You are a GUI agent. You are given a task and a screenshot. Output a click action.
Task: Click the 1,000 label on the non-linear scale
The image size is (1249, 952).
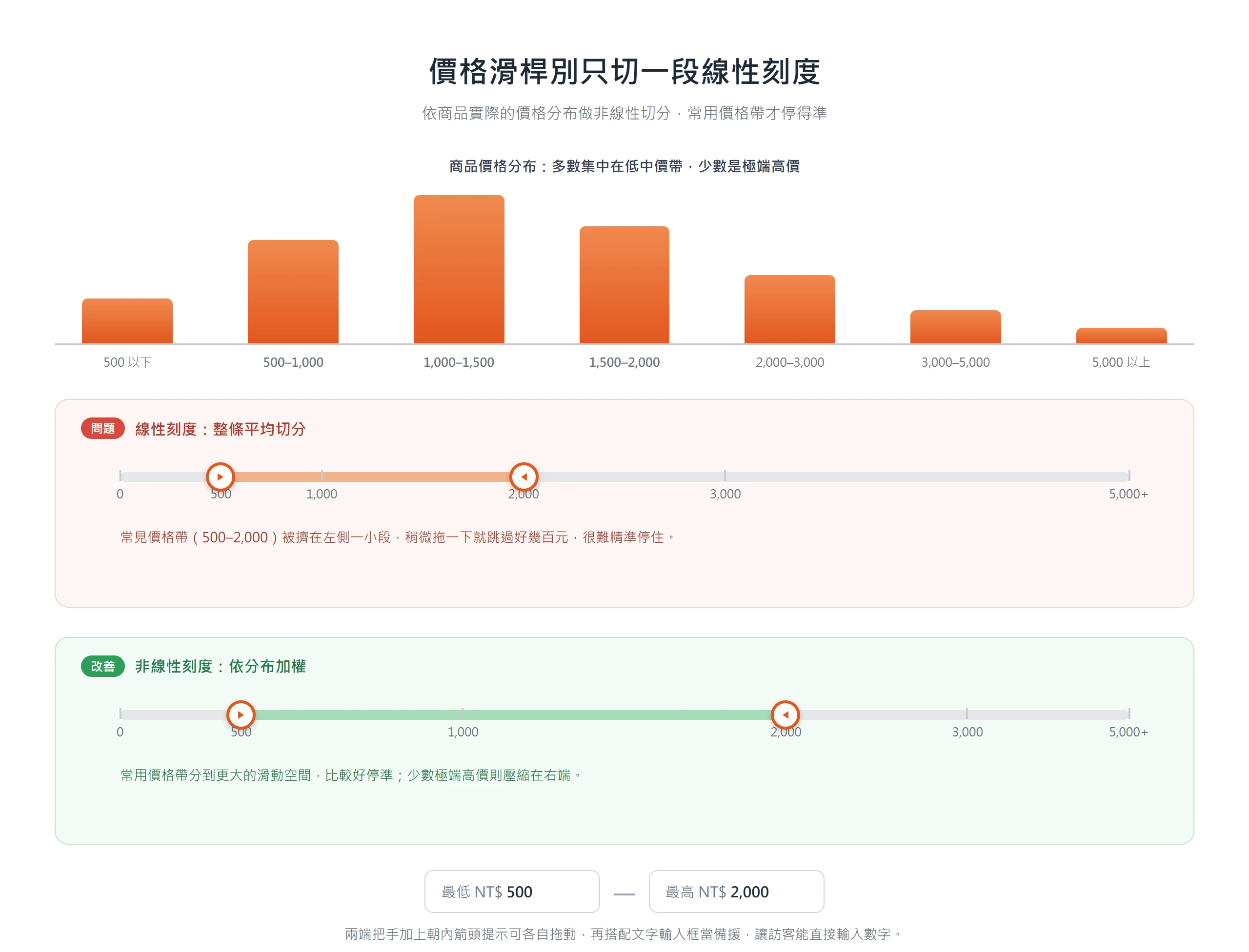(x=463, y=732)
